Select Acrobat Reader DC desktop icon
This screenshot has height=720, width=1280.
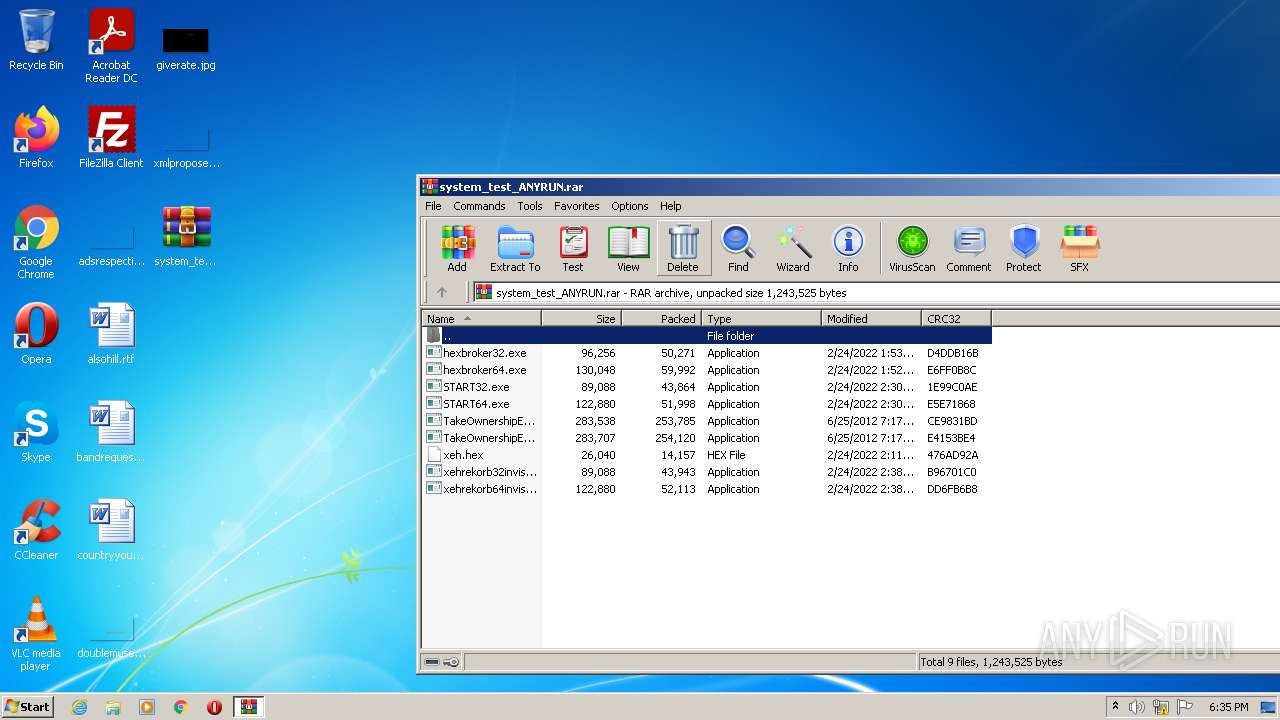pyautogui.click(x=111, y=46)
